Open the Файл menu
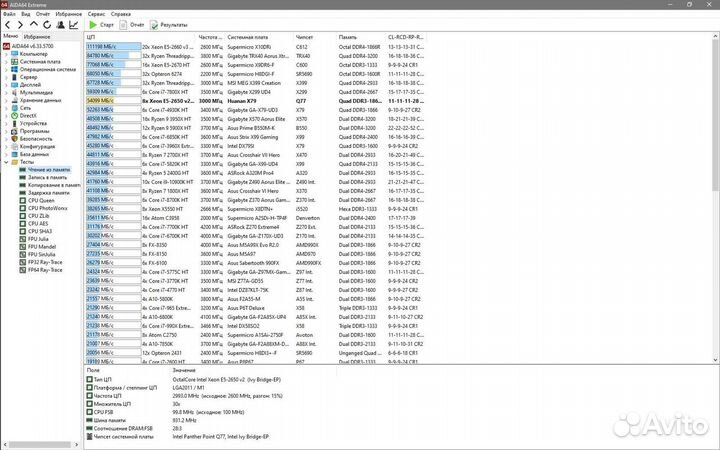720x450 pixels. [10, 14]
